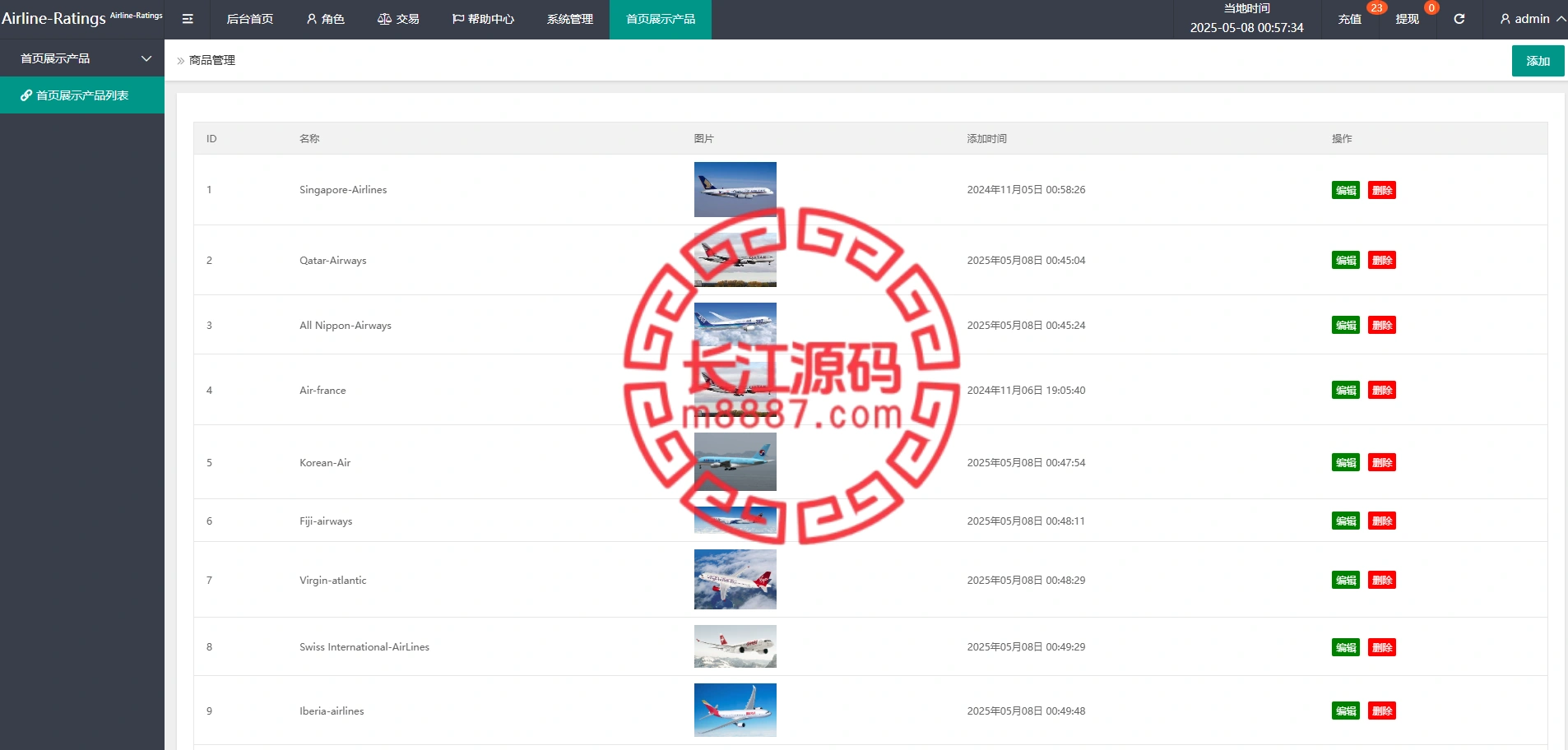Delete the Iberia-airlines row
1568x750 pixels.
pos(1382,711)
